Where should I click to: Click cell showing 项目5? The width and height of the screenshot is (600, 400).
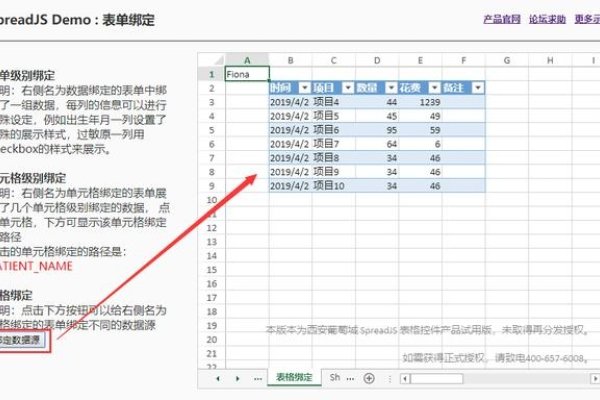334,116
